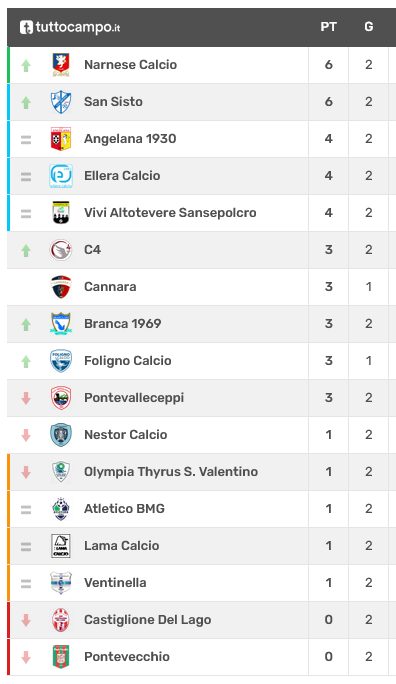396x684 pixels.
Task: Click Pontevecchio green-red crest
Action: click(61, 657)
